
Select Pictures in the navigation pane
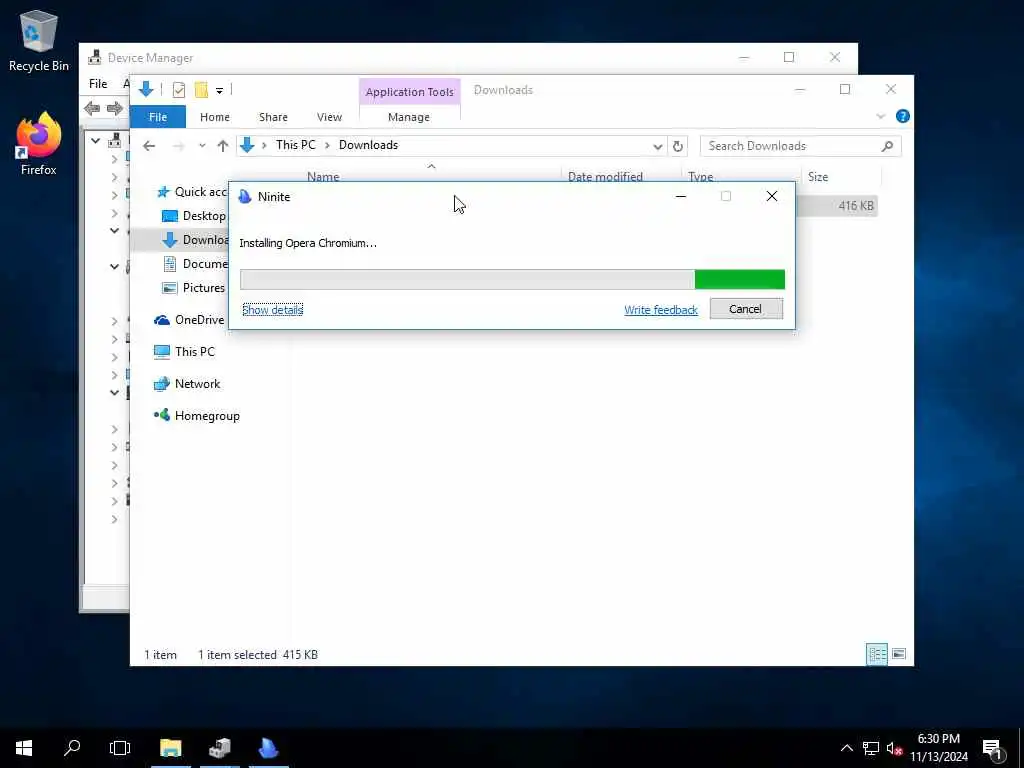[193, 288]
